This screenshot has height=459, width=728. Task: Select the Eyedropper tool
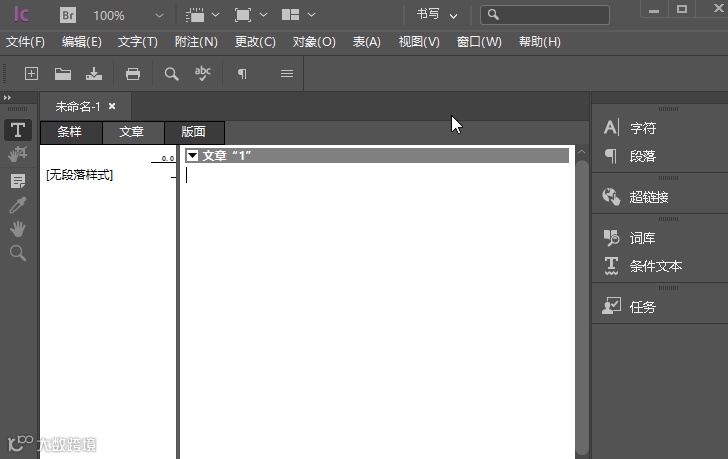click(18, 205)
